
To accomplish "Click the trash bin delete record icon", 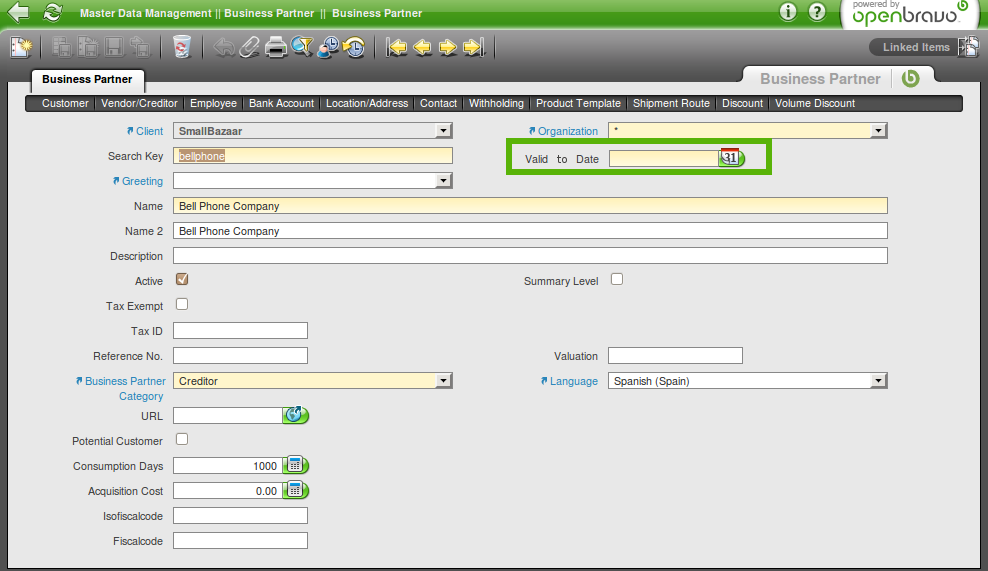I will coord(181,47).
